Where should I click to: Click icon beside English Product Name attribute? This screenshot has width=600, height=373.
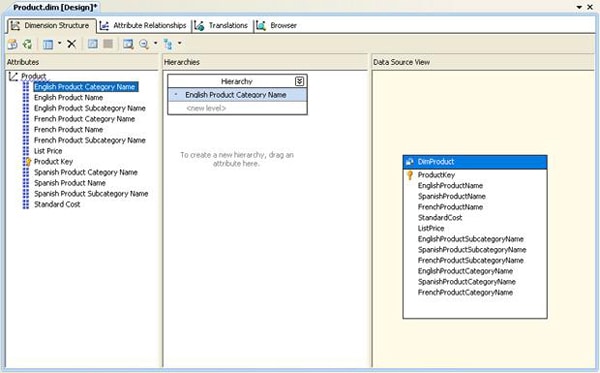point(26,98)
